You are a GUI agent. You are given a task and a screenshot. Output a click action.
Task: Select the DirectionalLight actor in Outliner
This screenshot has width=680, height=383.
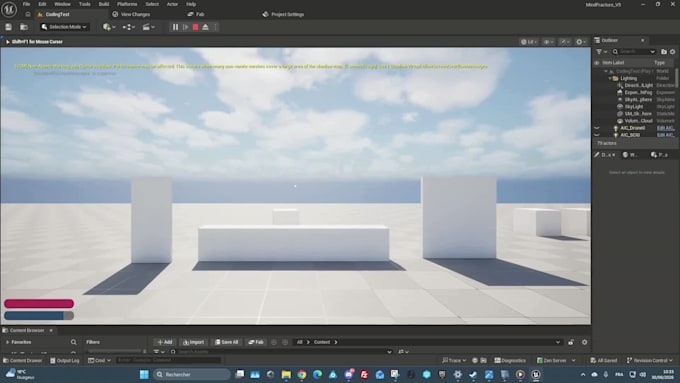(638, 85)
